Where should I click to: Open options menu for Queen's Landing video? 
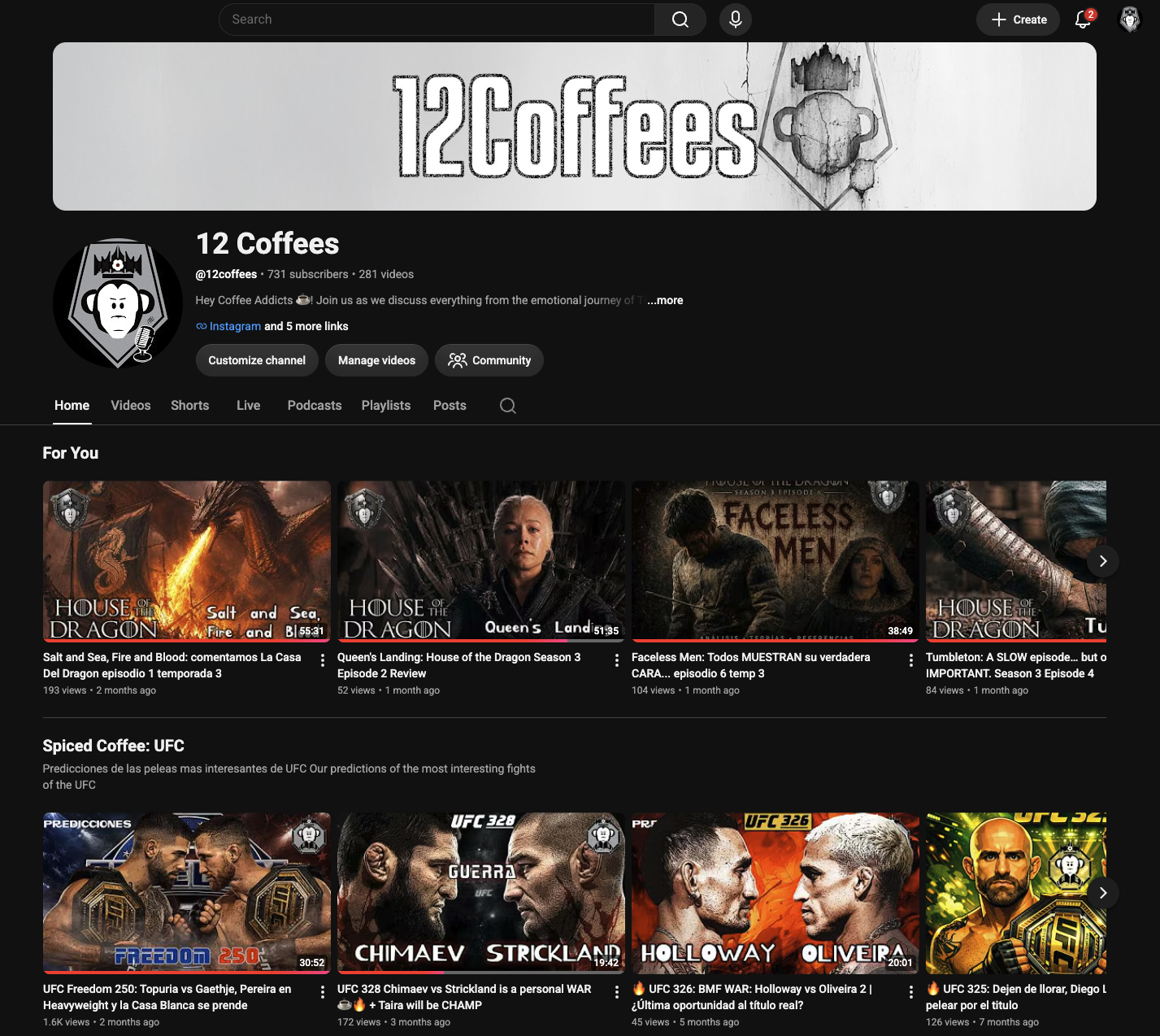[617, 660]
